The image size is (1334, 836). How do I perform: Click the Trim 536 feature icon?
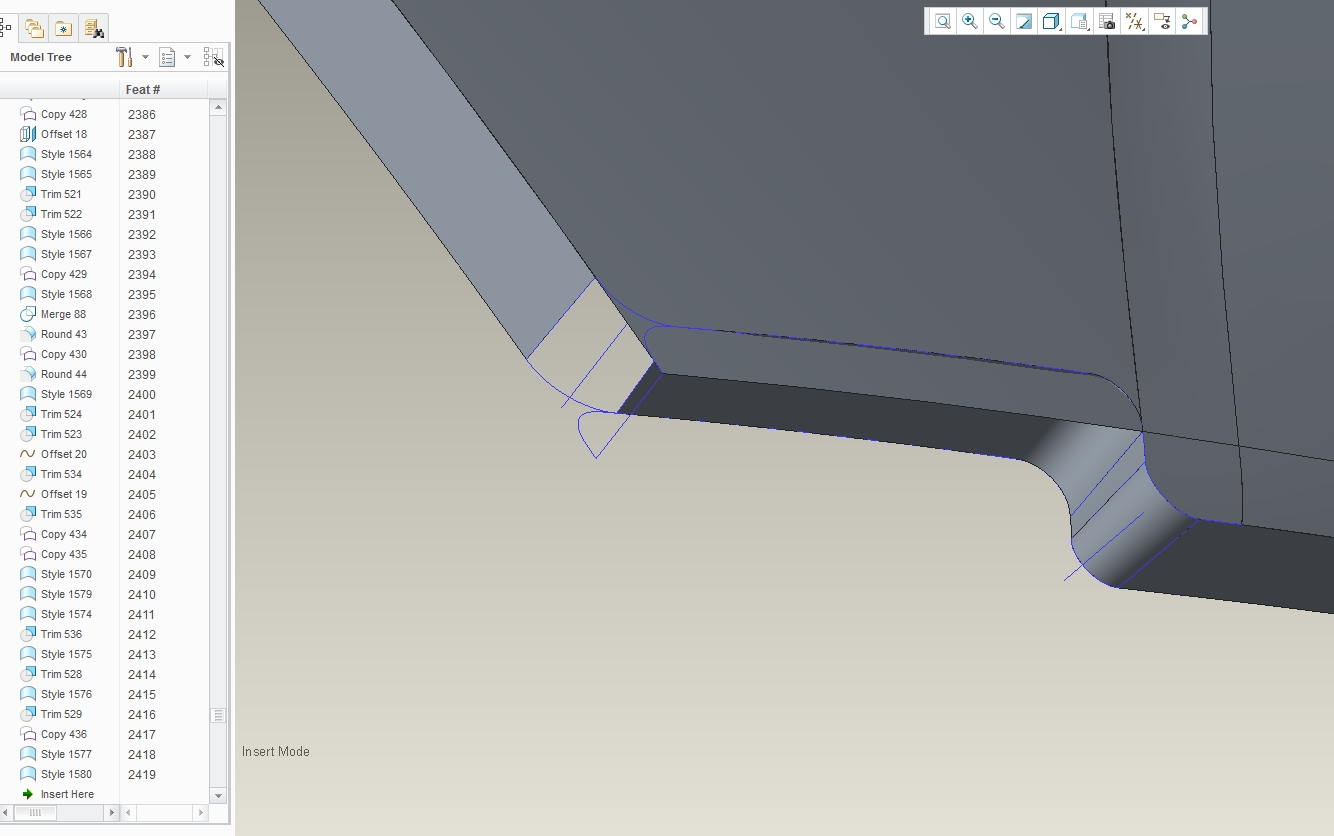pyautogui.click(x=28, y=634)
